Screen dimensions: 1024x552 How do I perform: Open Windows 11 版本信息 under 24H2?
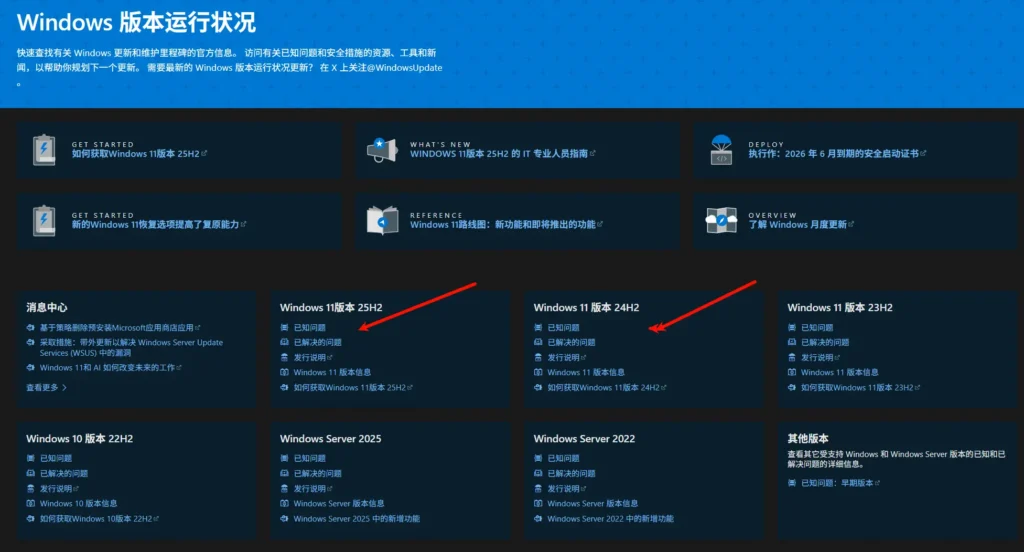click(586, 372)
